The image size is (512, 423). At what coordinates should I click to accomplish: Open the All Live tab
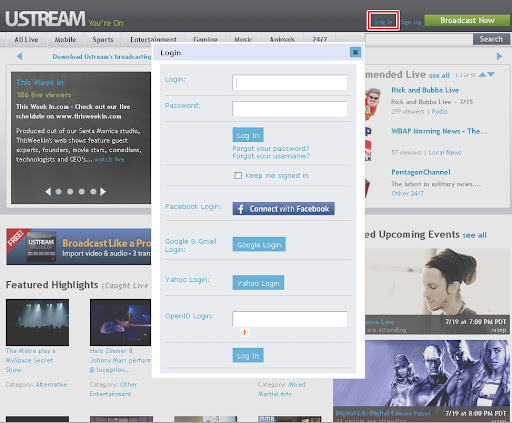click(26, 40)
